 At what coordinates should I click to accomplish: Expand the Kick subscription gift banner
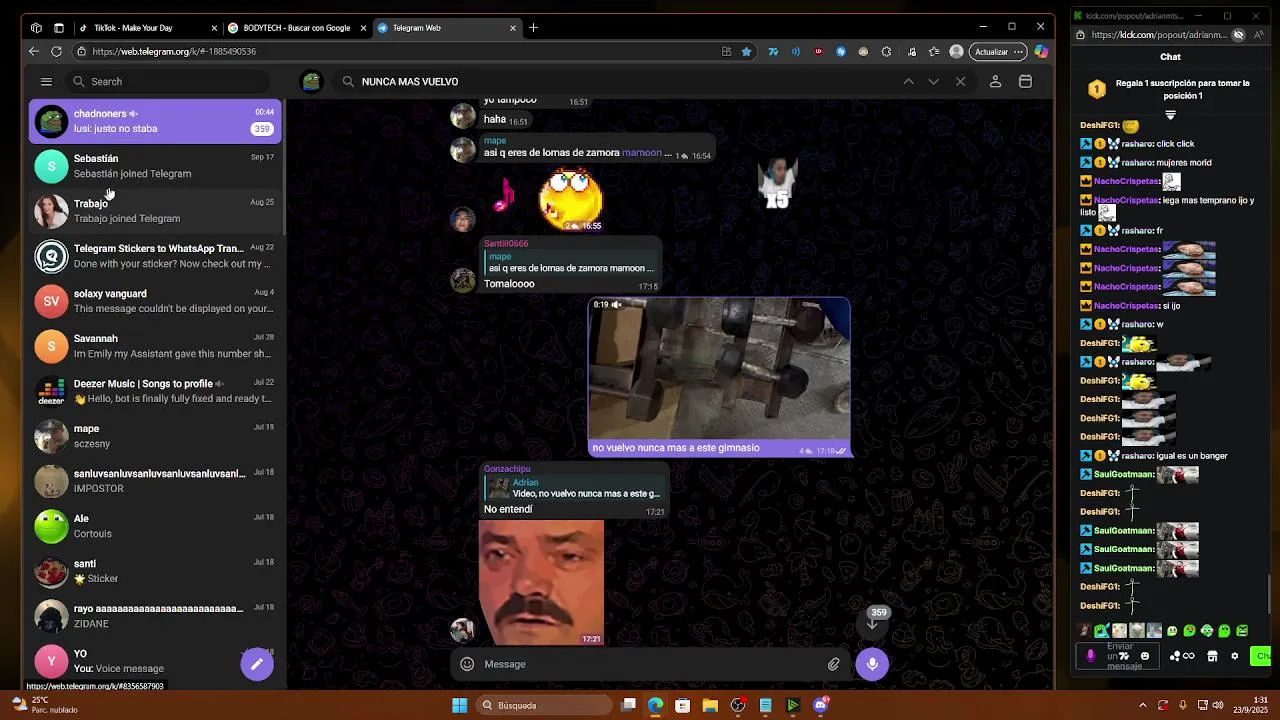1170,115
